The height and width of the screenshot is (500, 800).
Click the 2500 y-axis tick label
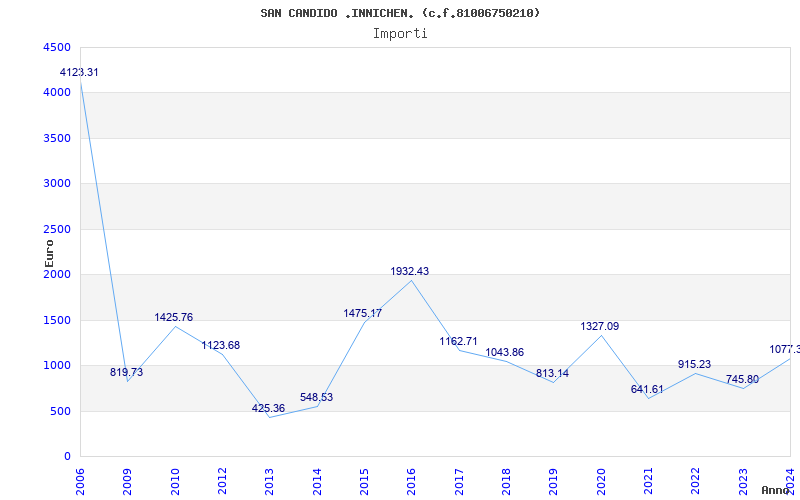click(x=57, y=230)
